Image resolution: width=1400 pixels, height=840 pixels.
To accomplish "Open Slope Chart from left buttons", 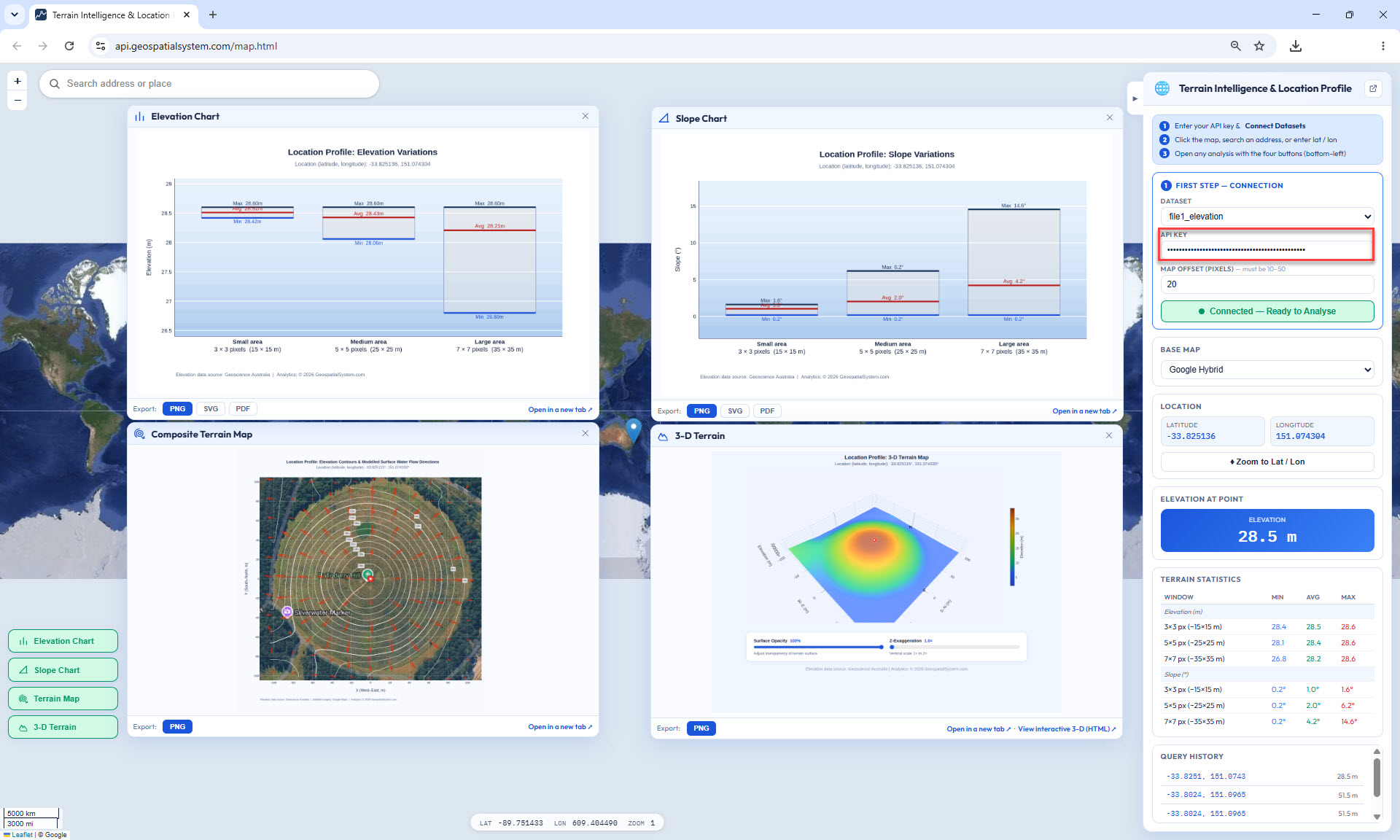I will [x=63, y=670].
